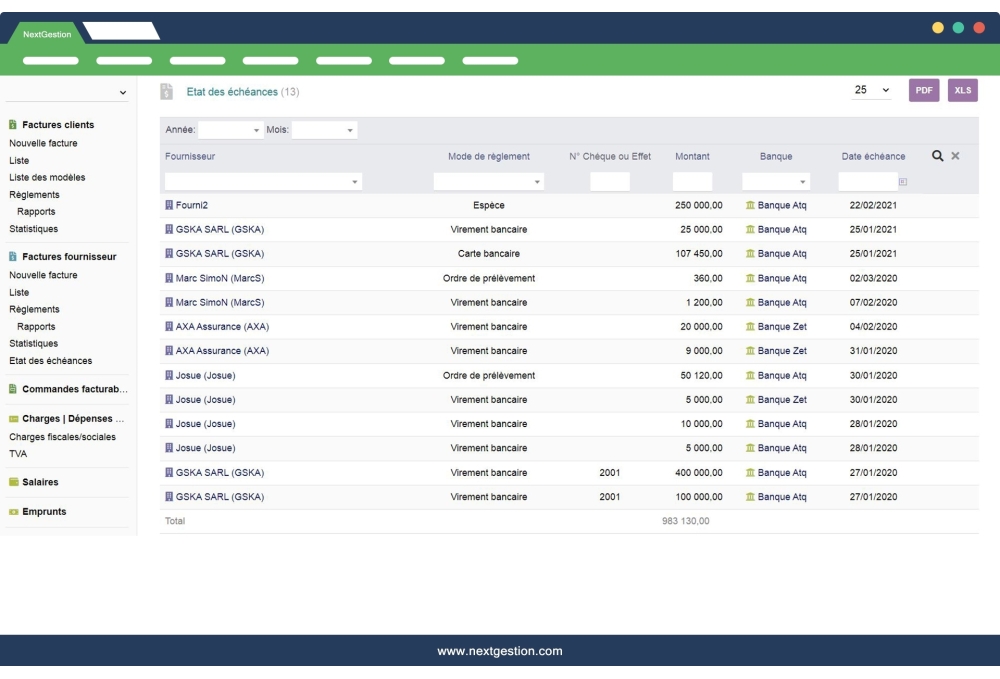Screen dimensions: 1000x679
Task: Export the table with the XLS button
Action: [x=962, y=90]
